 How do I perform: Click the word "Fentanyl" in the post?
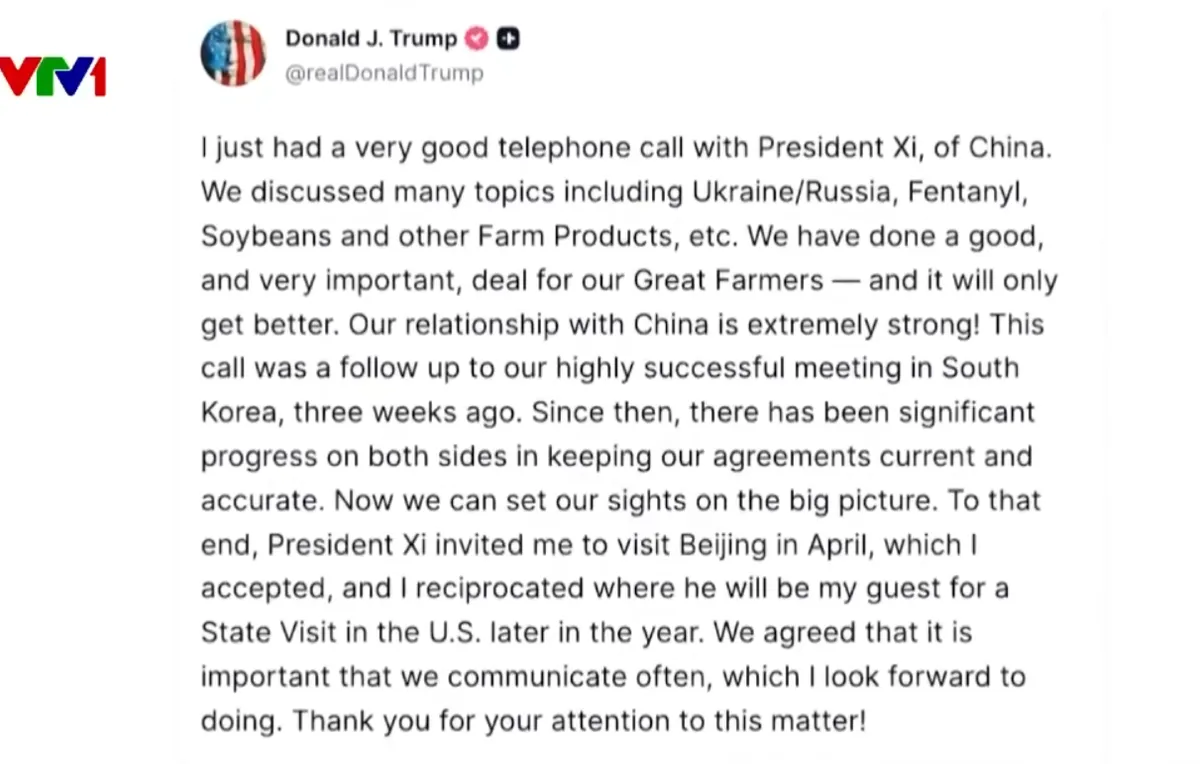point(969,192)
